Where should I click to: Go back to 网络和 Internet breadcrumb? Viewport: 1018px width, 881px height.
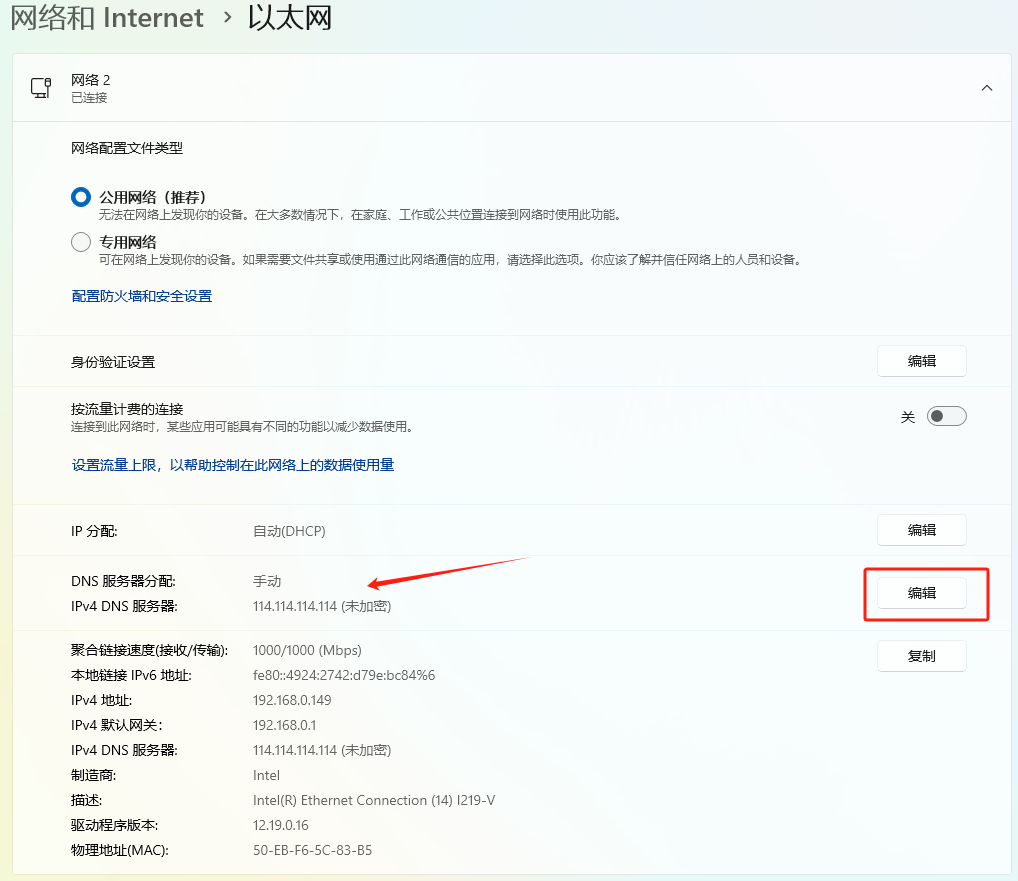[107, 18]
